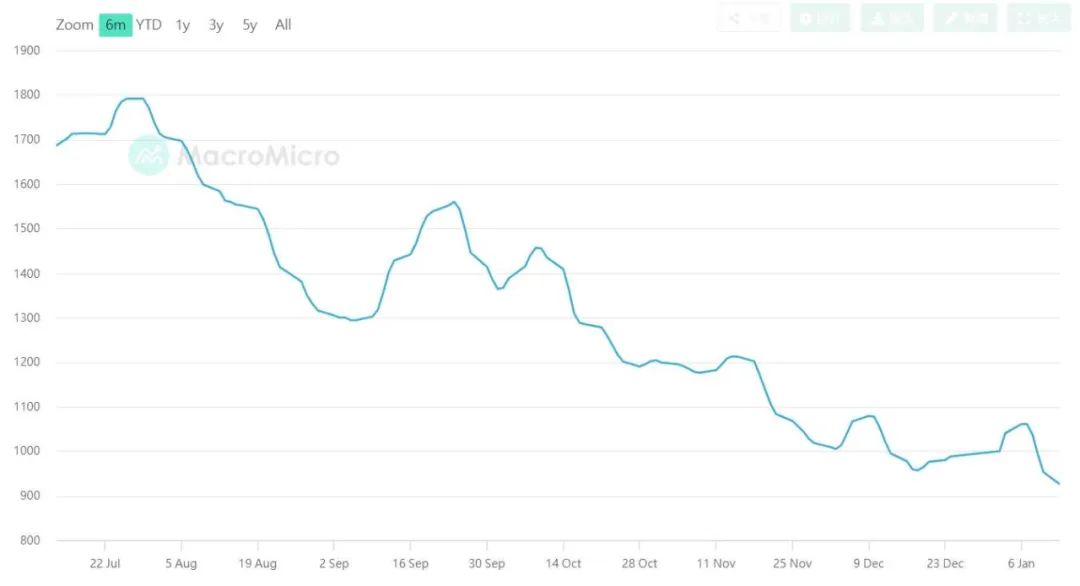Click the 28 Oct x-axis label
The image size is (1080, 586).
coord(639,563)
